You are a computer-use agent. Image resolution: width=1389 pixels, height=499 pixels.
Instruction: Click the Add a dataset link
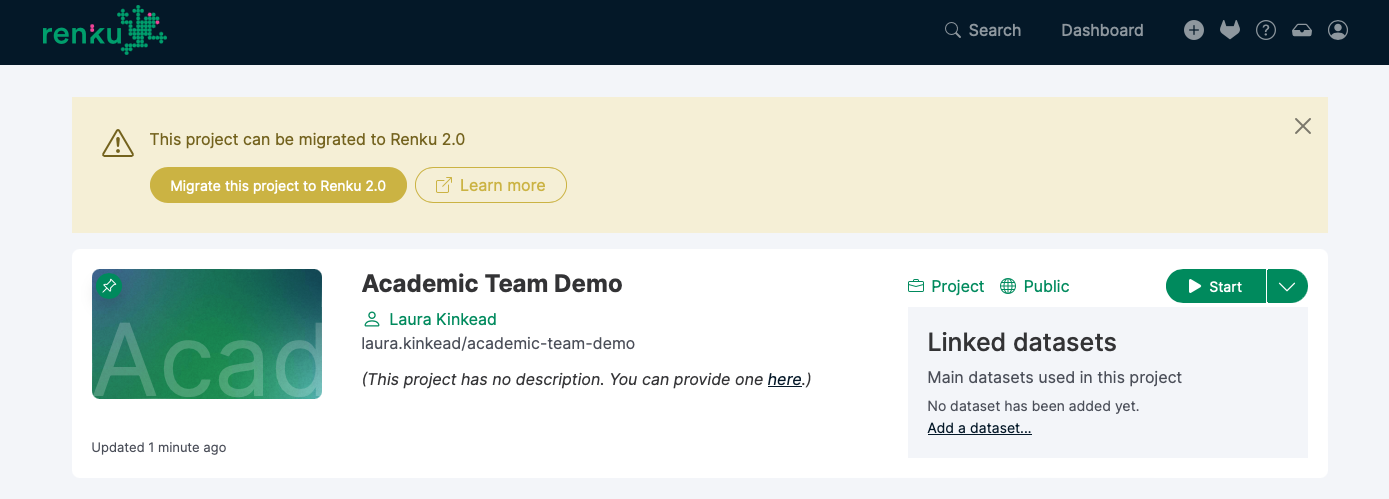pos(979,428)
